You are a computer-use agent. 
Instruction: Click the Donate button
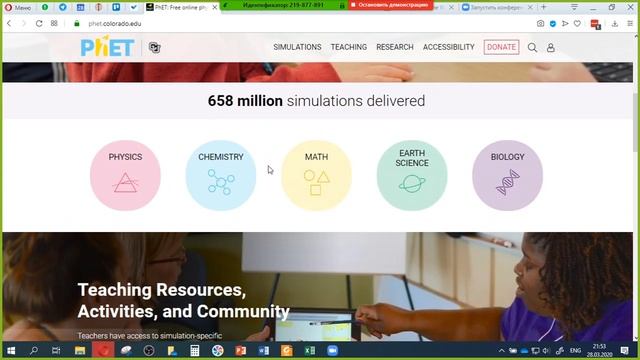point(501,47)
